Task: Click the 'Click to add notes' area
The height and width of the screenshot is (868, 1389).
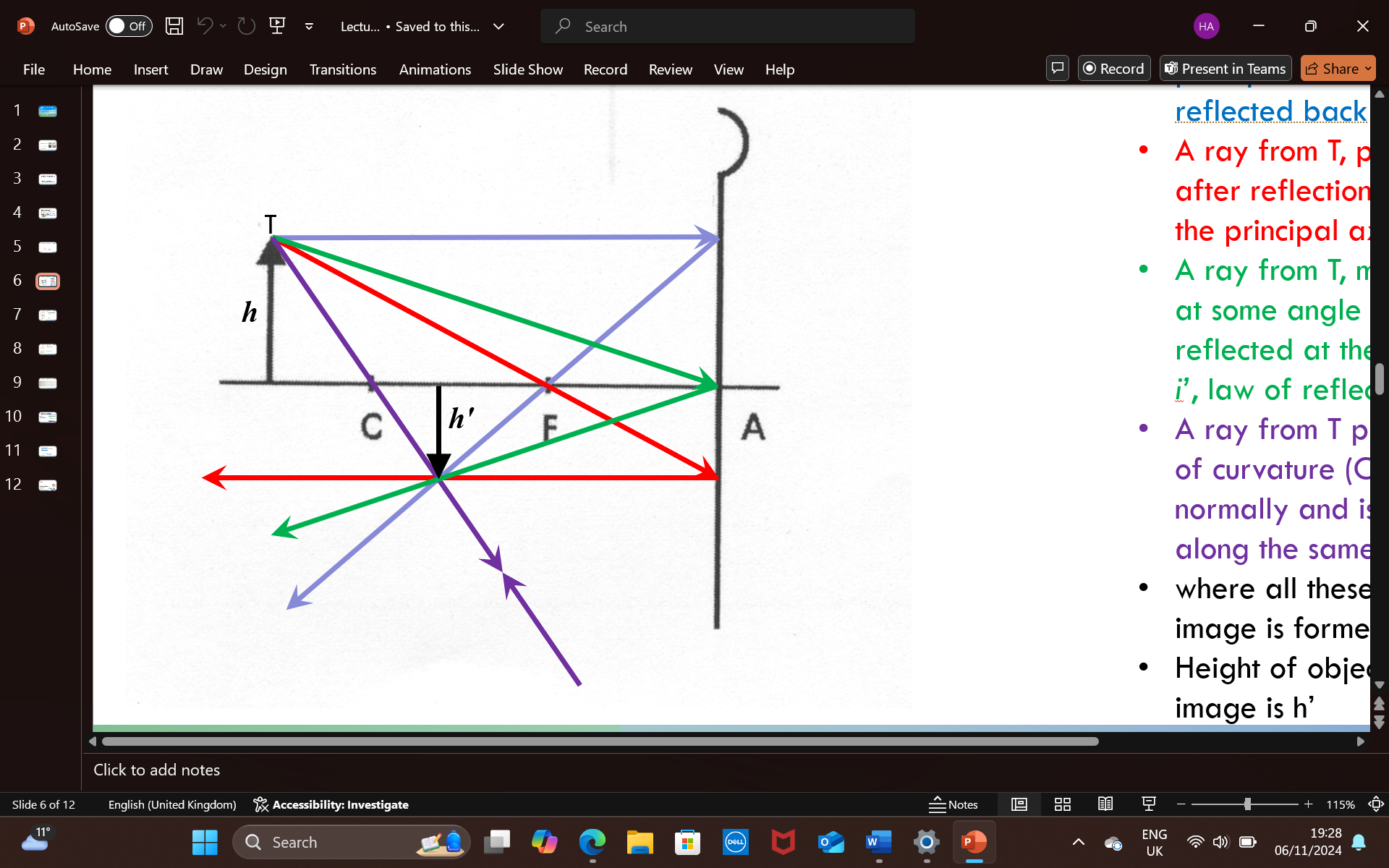Action: click(x=156, y=770)
